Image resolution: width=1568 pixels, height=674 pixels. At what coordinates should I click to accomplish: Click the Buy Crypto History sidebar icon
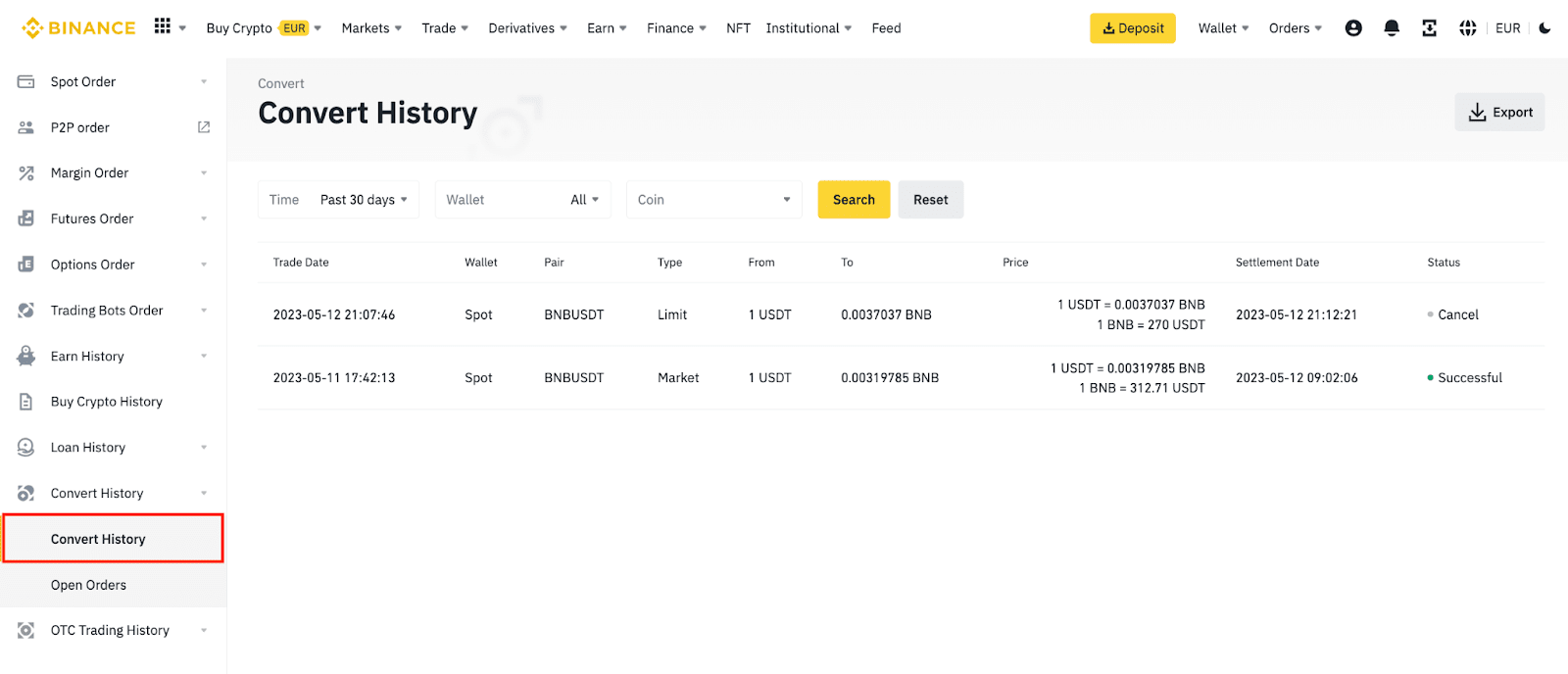click(x=26, y=402)
